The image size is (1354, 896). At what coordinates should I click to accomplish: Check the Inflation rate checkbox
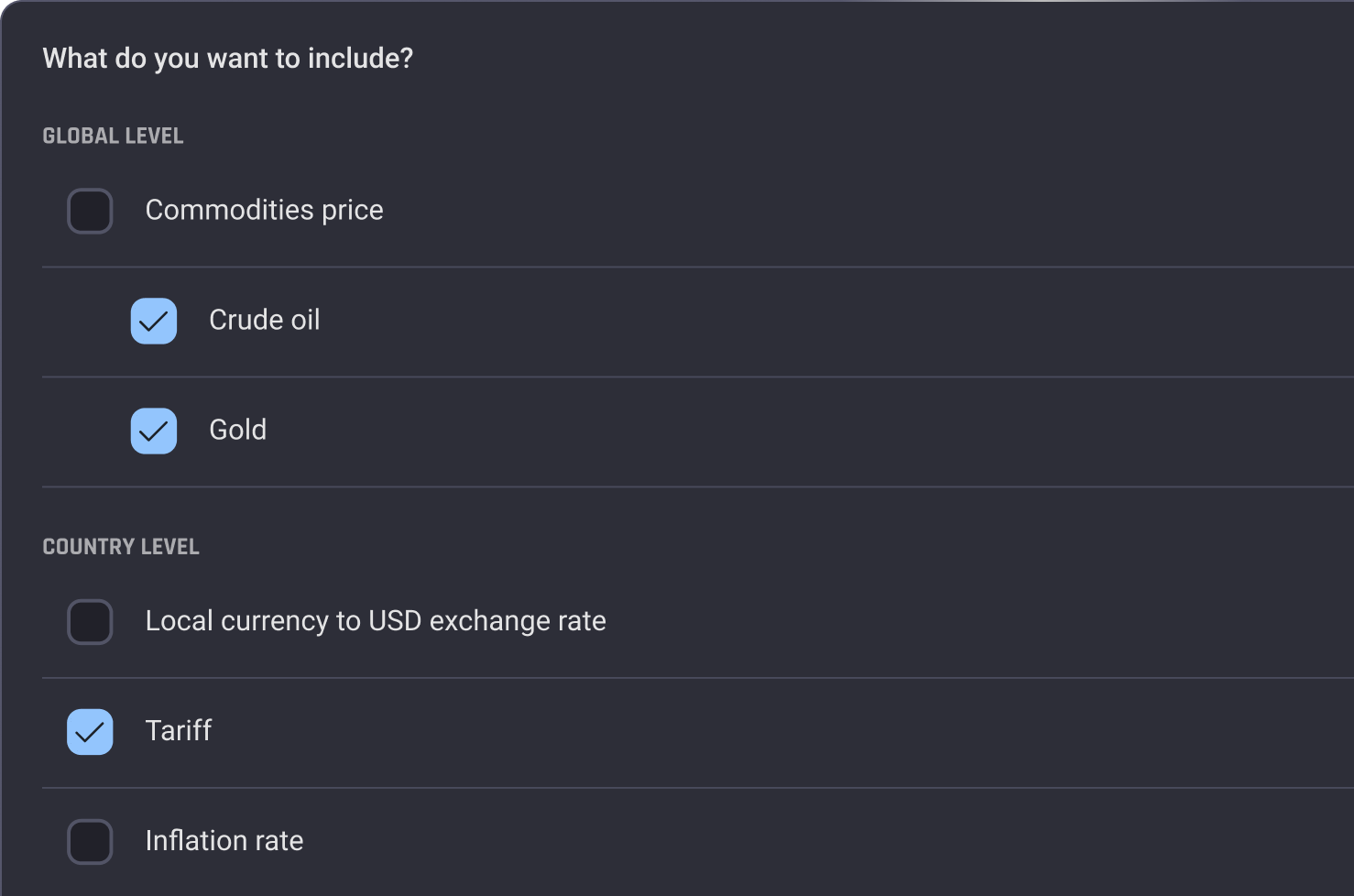[90, 842]
